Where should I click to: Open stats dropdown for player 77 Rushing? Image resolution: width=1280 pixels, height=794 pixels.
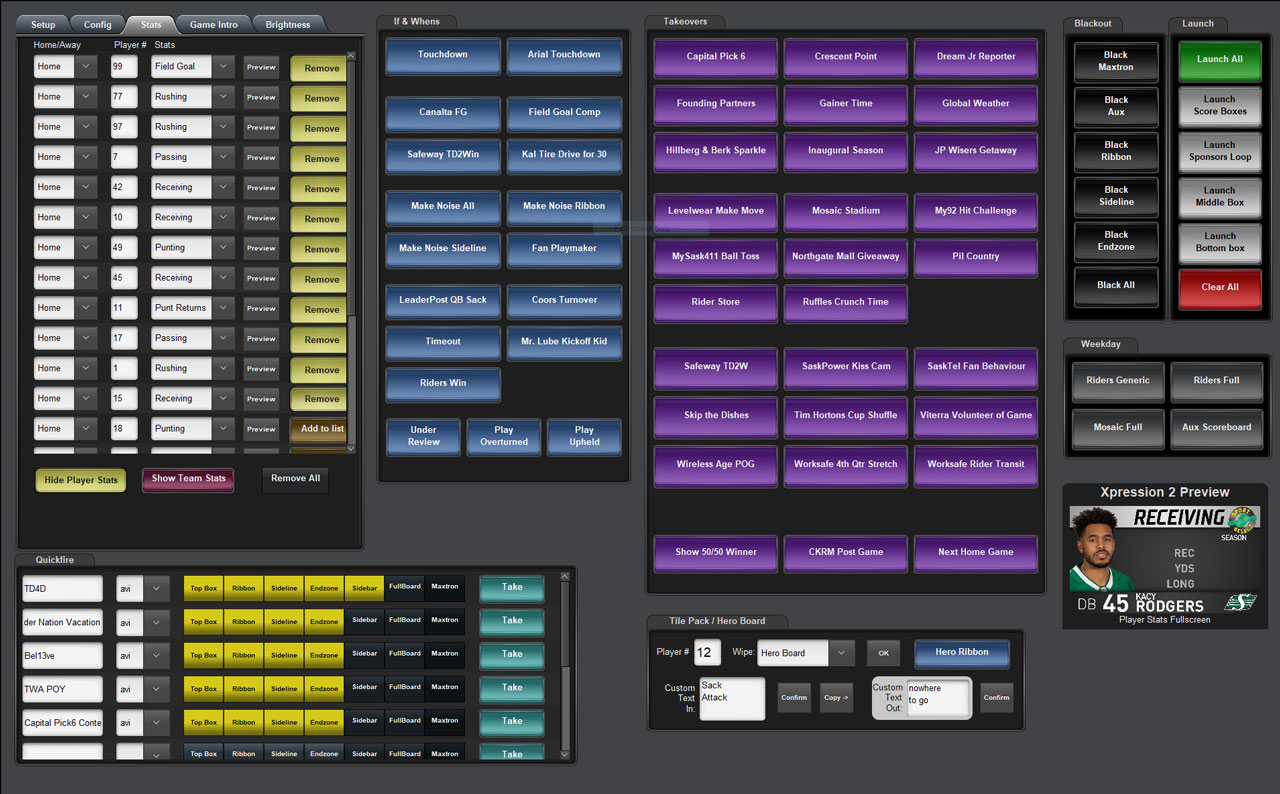coord(224,97)
